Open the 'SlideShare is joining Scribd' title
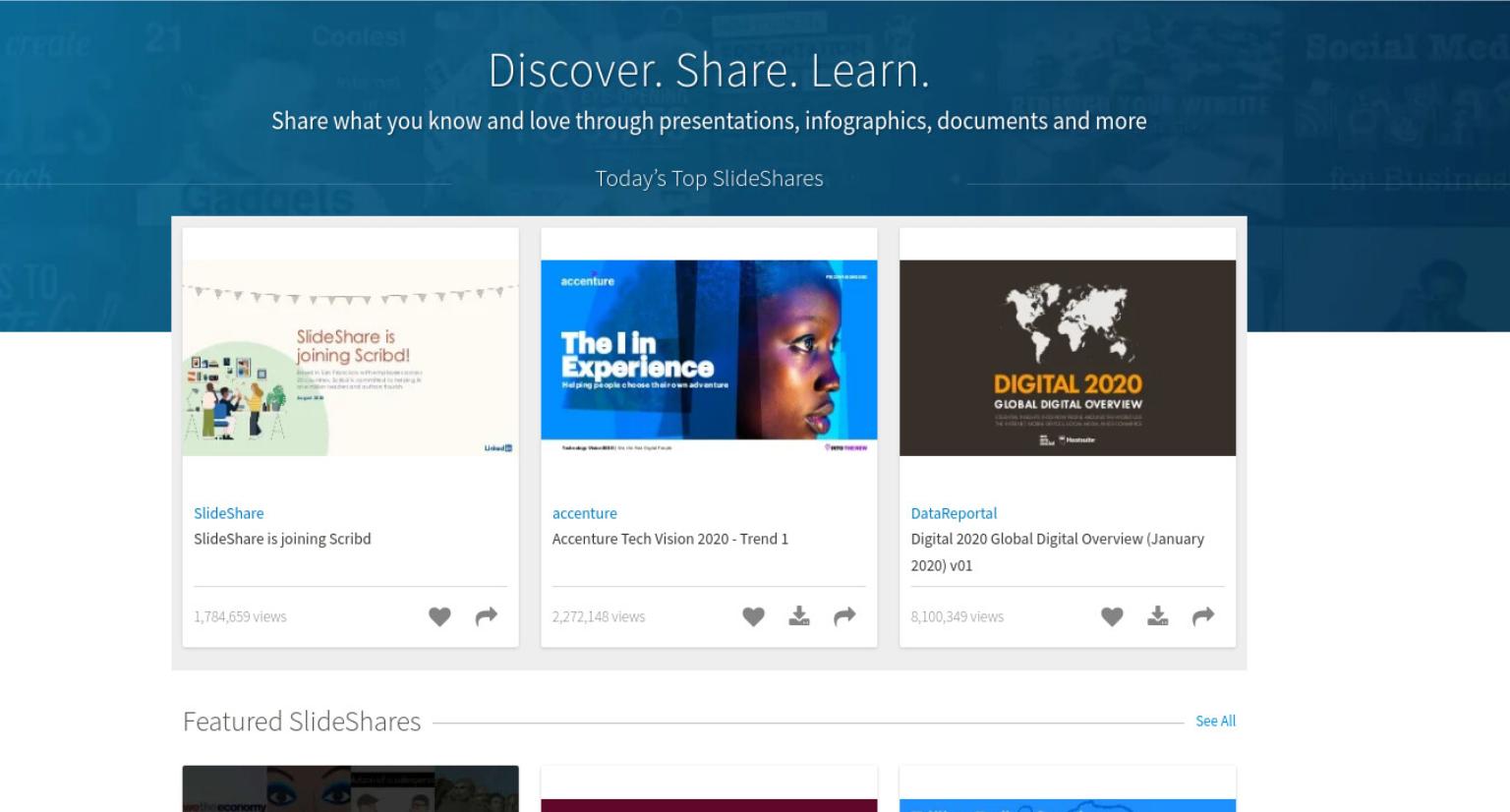 (282, 539)
